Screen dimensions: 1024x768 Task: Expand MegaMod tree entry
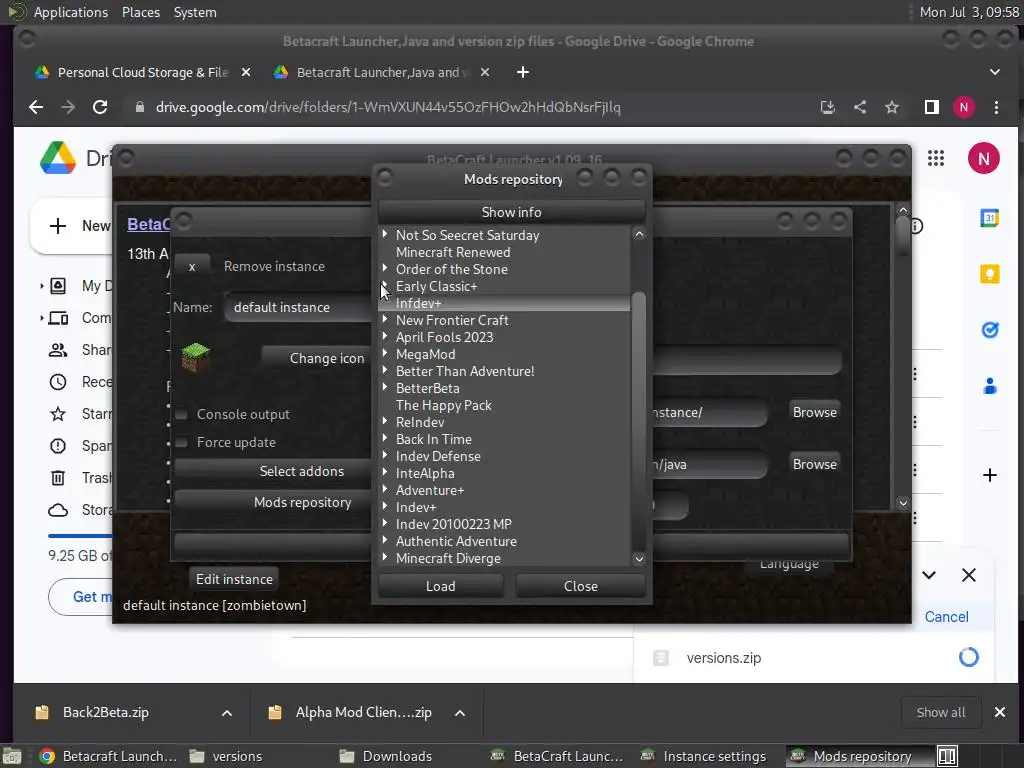point(385,353)
